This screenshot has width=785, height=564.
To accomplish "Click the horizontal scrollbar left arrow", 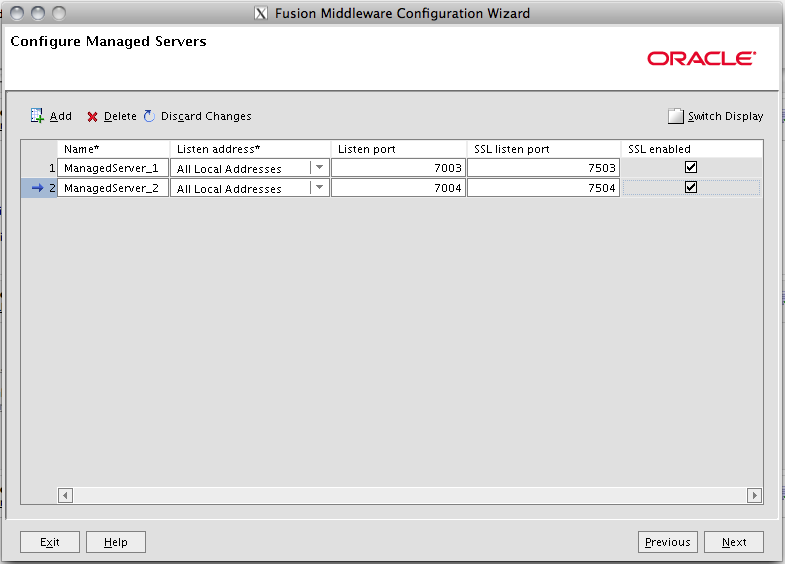I will point(66,495).
